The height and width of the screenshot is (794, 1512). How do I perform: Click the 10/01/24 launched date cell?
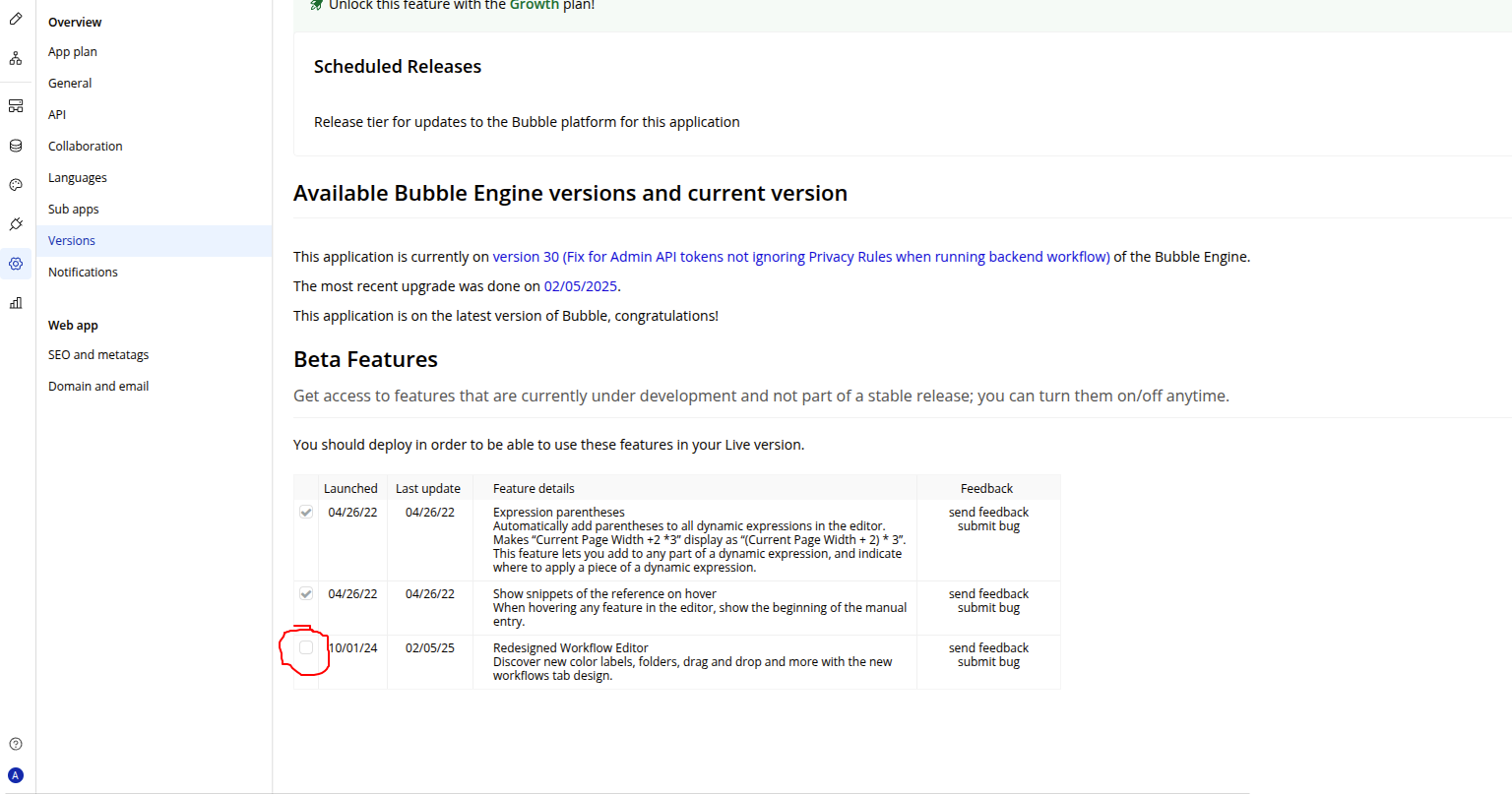(352, 648)
